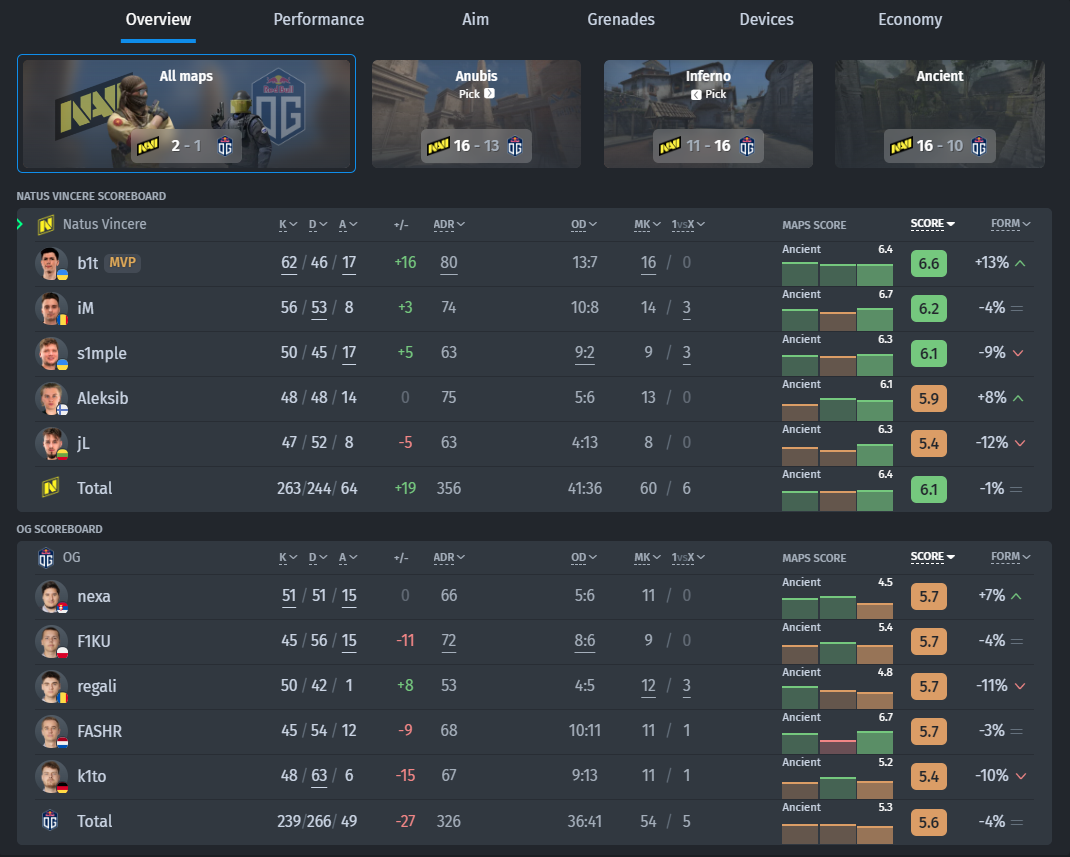Sort Natus Vincere scoreboard by MK
The image size is (1070, 857).
click(x=648, y=224)
